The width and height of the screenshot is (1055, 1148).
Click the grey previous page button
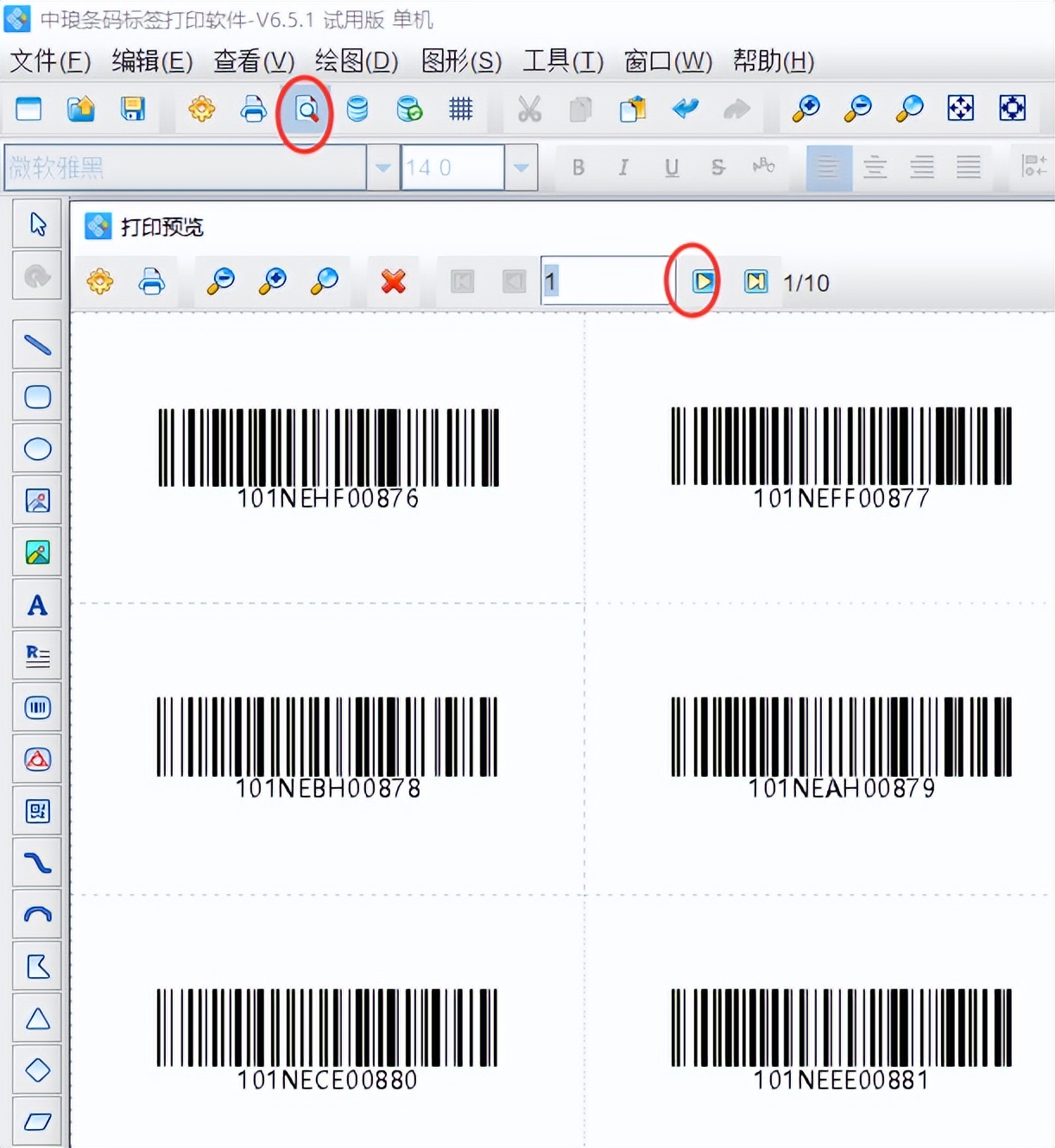tap(515, 281)
